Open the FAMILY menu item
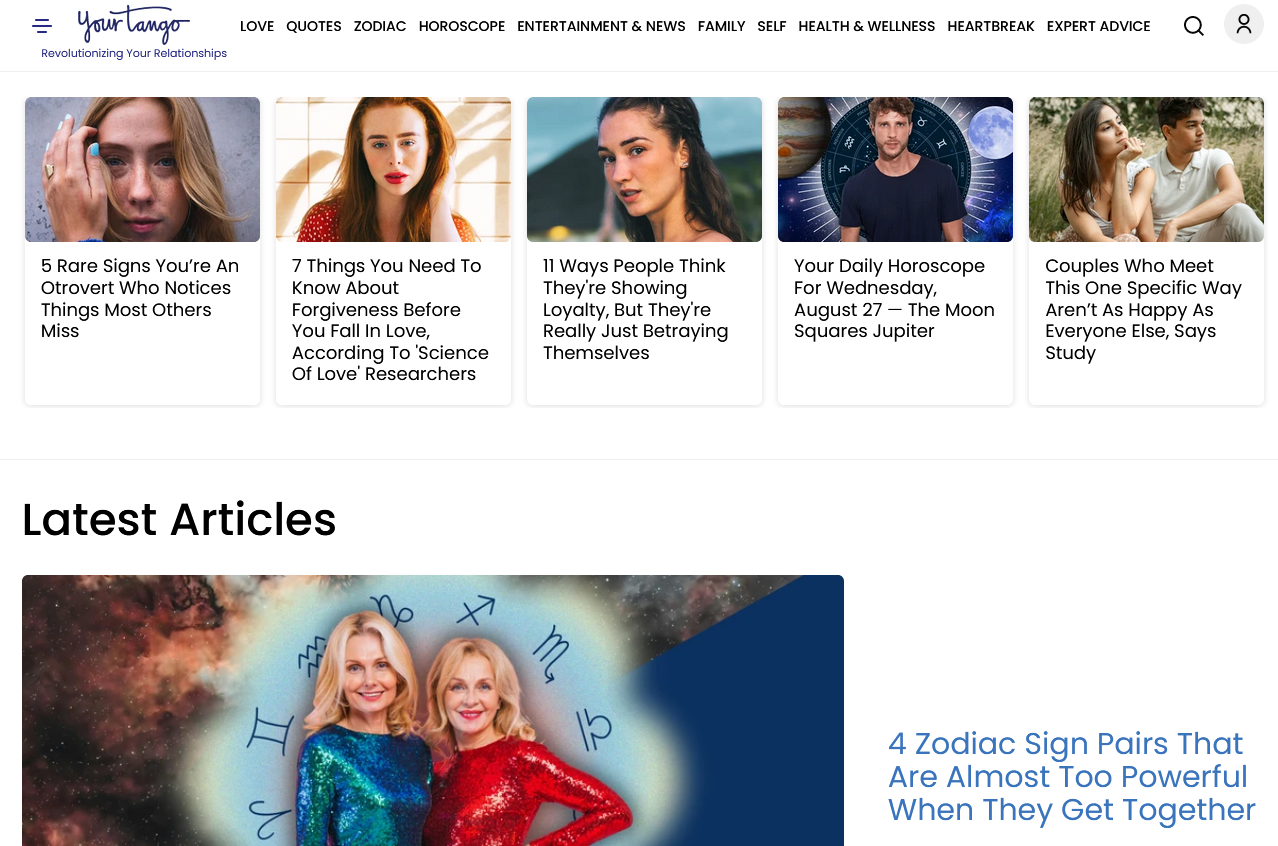This screenshot has height=846, width=1278. tap(721, 26)
